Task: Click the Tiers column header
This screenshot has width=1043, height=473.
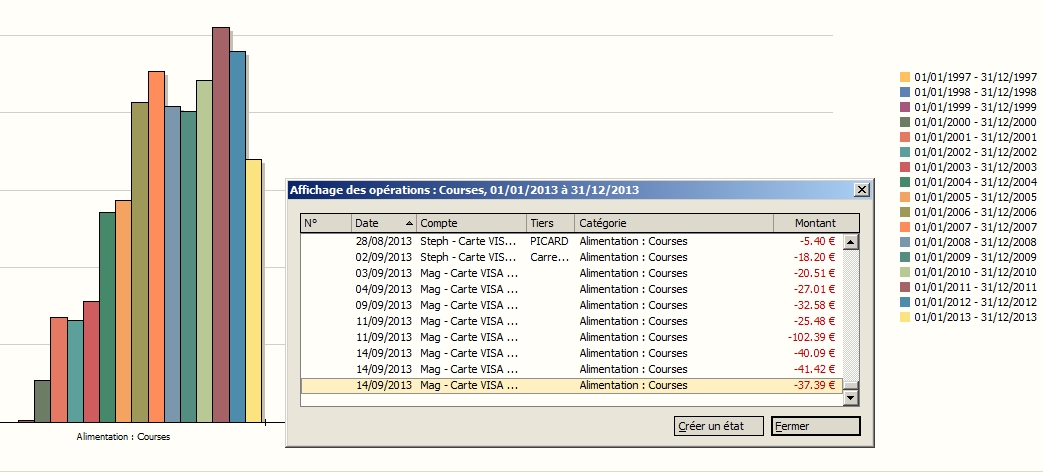Action: (x=550, y=223)
